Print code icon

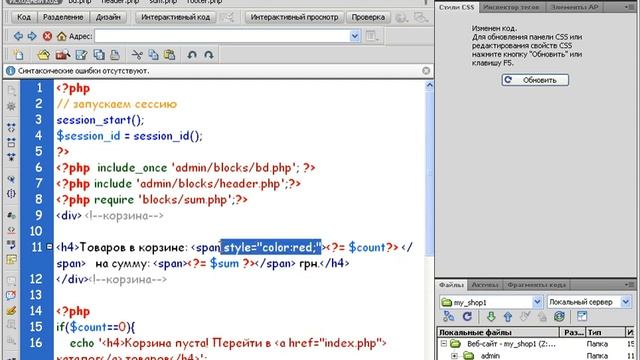pyautogui.click(x=115, y=55)
